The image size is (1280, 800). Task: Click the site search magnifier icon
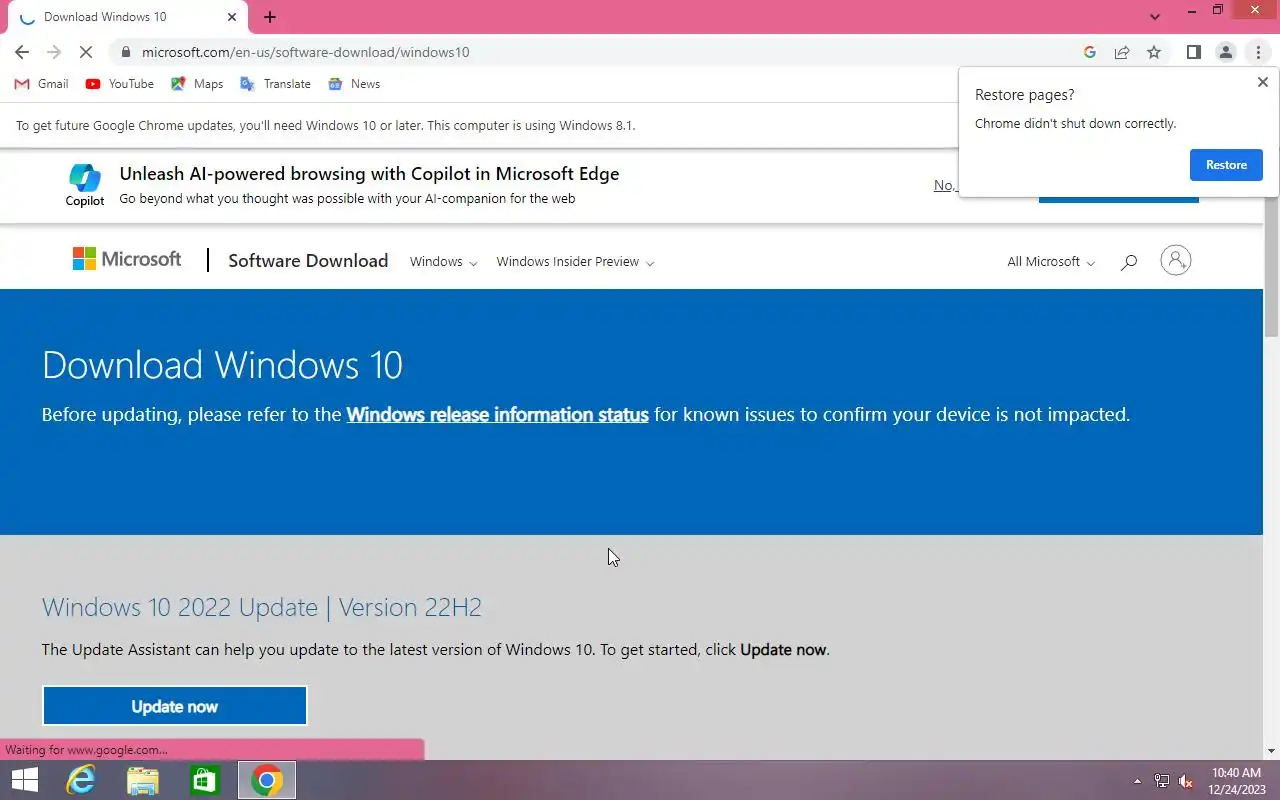1129,262
